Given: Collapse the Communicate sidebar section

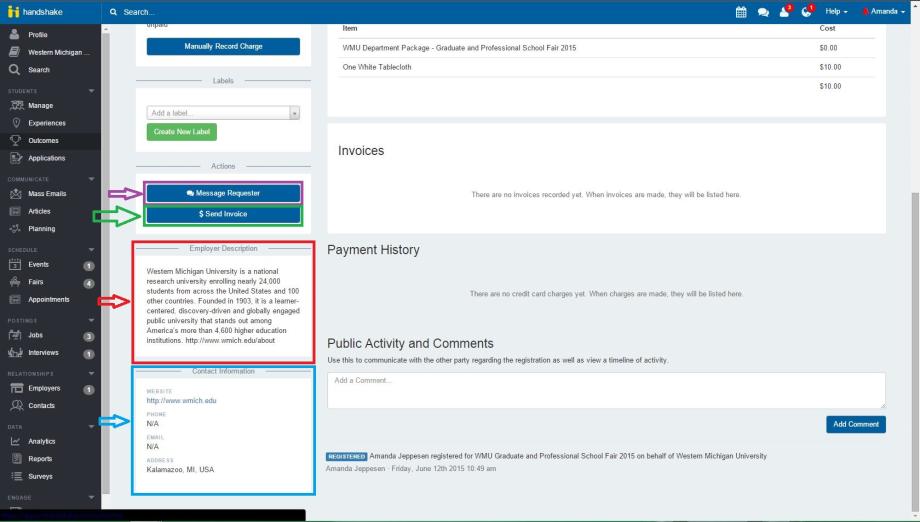Looking at the screenshot, I should 92,179.
